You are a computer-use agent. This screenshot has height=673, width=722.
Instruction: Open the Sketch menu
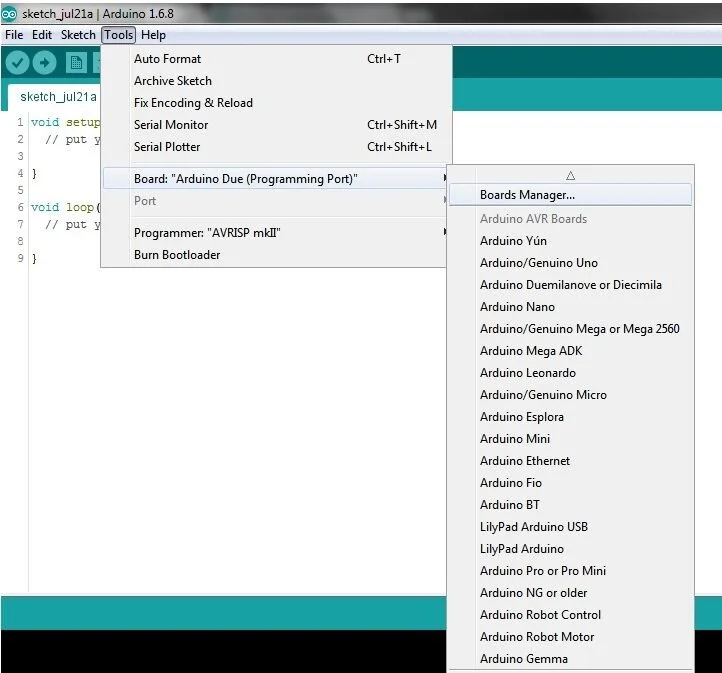pos(78,35)
